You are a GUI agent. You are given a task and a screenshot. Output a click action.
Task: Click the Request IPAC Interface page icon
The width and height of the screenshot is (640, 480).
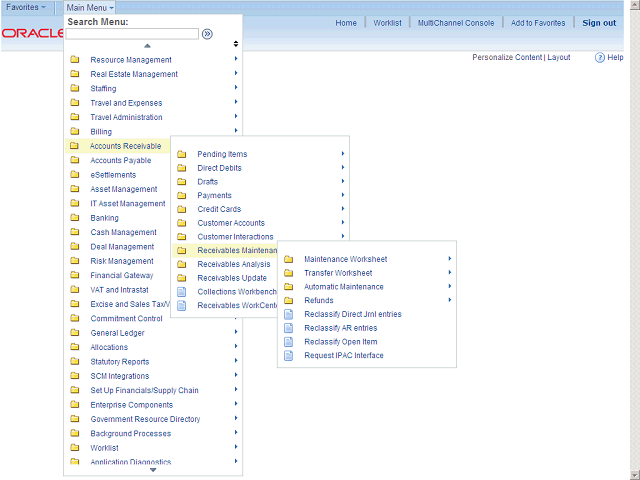point(289,356)
